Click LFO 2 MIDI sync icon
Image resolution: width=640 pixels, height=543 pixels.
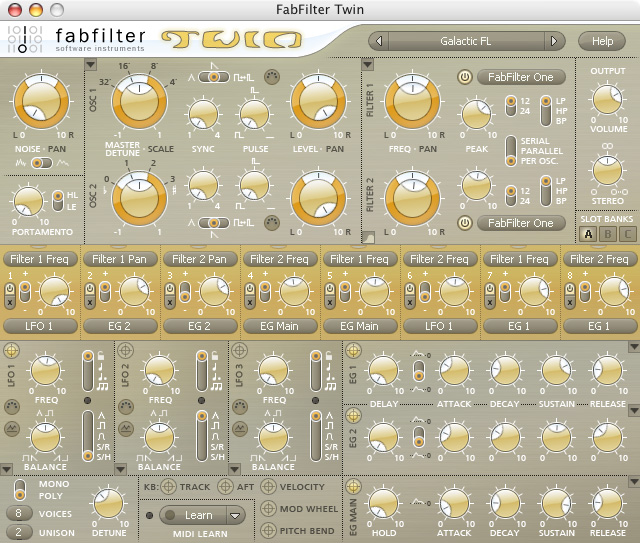tap(126, 407)
